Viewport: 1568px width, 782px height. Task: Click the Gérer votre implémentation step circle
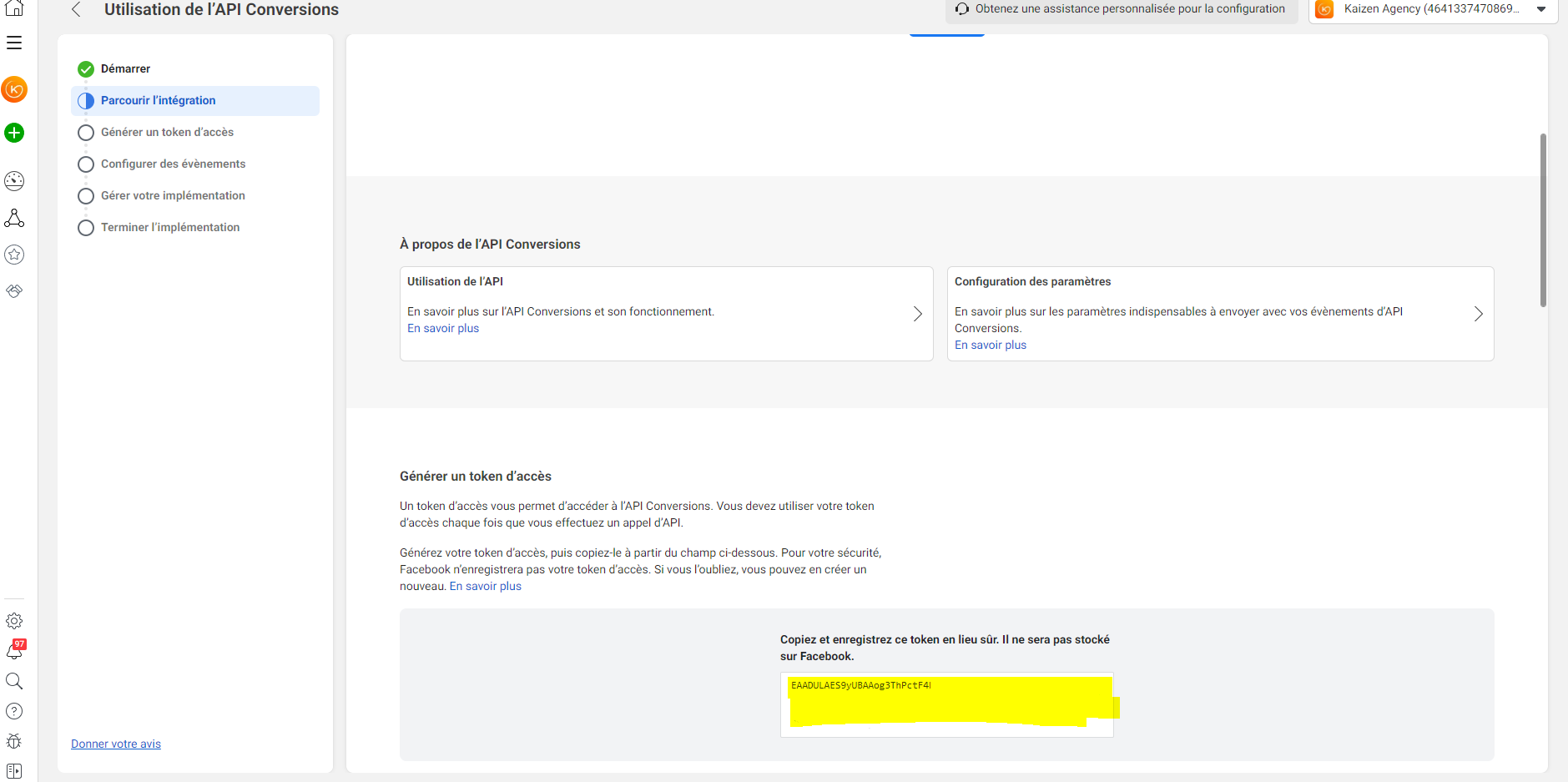point(86,196)
